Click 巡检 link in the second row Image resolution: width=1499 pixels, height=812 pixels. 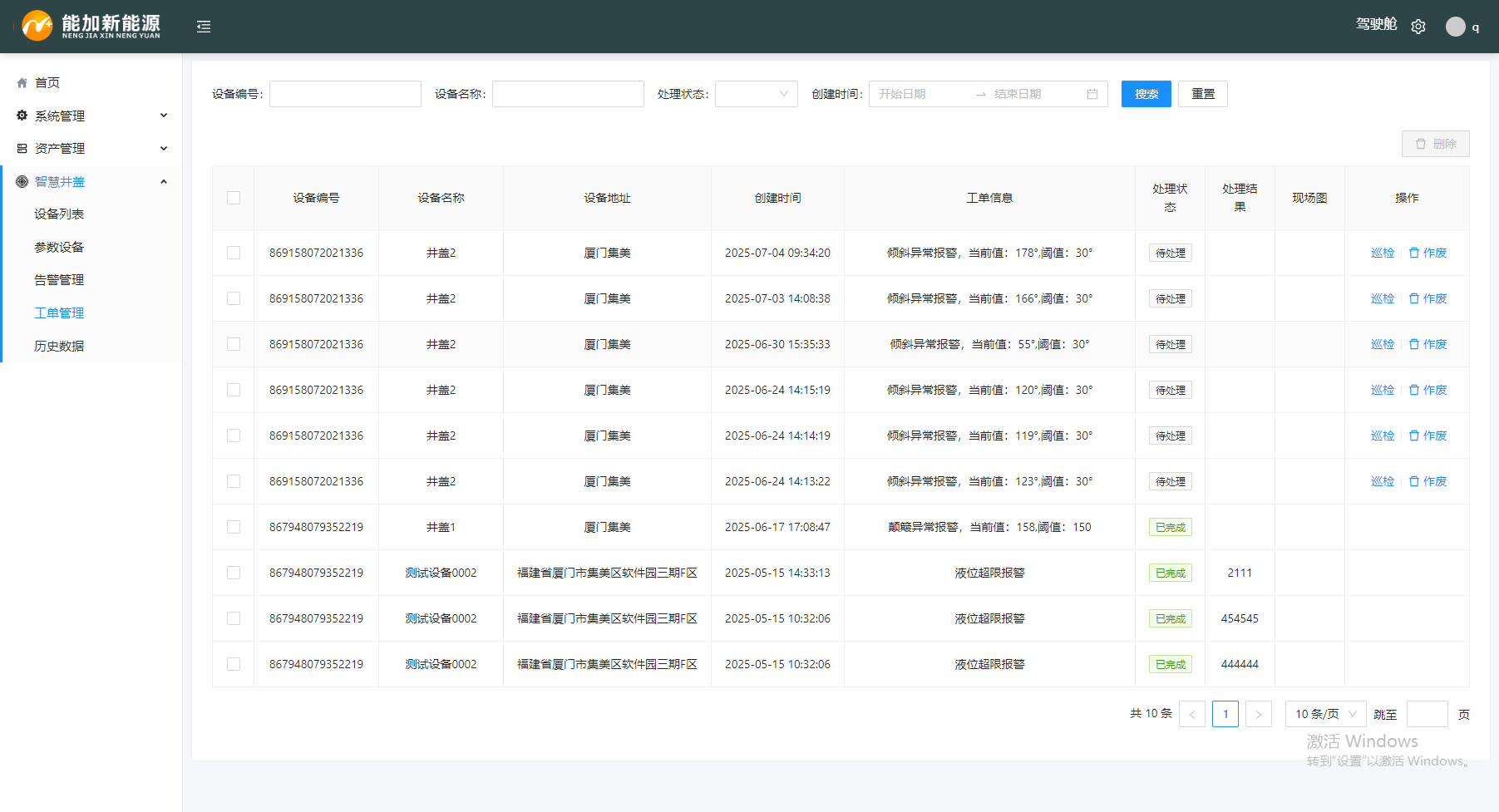1382,298
